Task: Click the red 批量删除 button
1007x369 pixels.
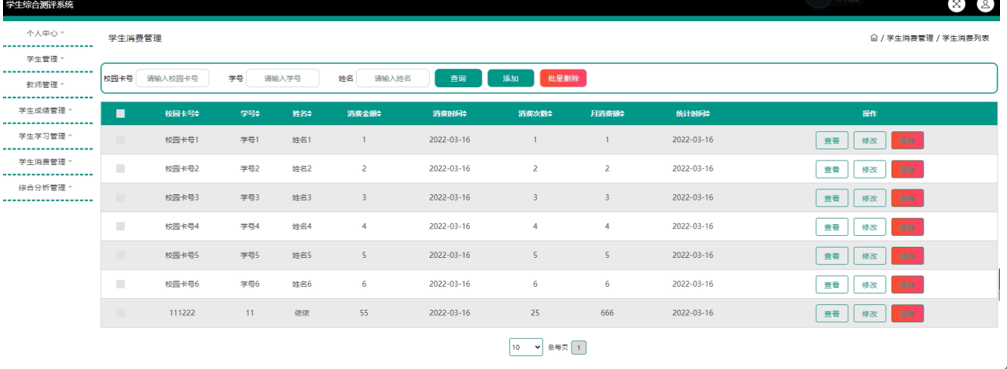Action: [x=563, y=78]
